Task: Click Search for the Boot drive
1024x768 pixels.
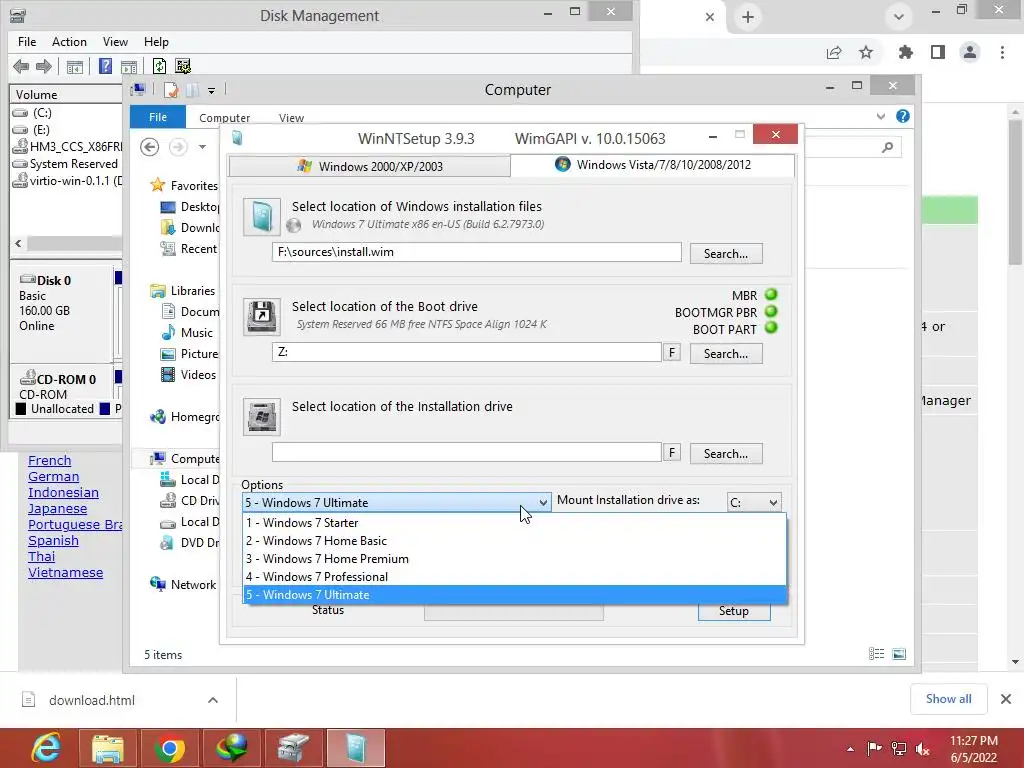Action: click(x=726, y=353)
